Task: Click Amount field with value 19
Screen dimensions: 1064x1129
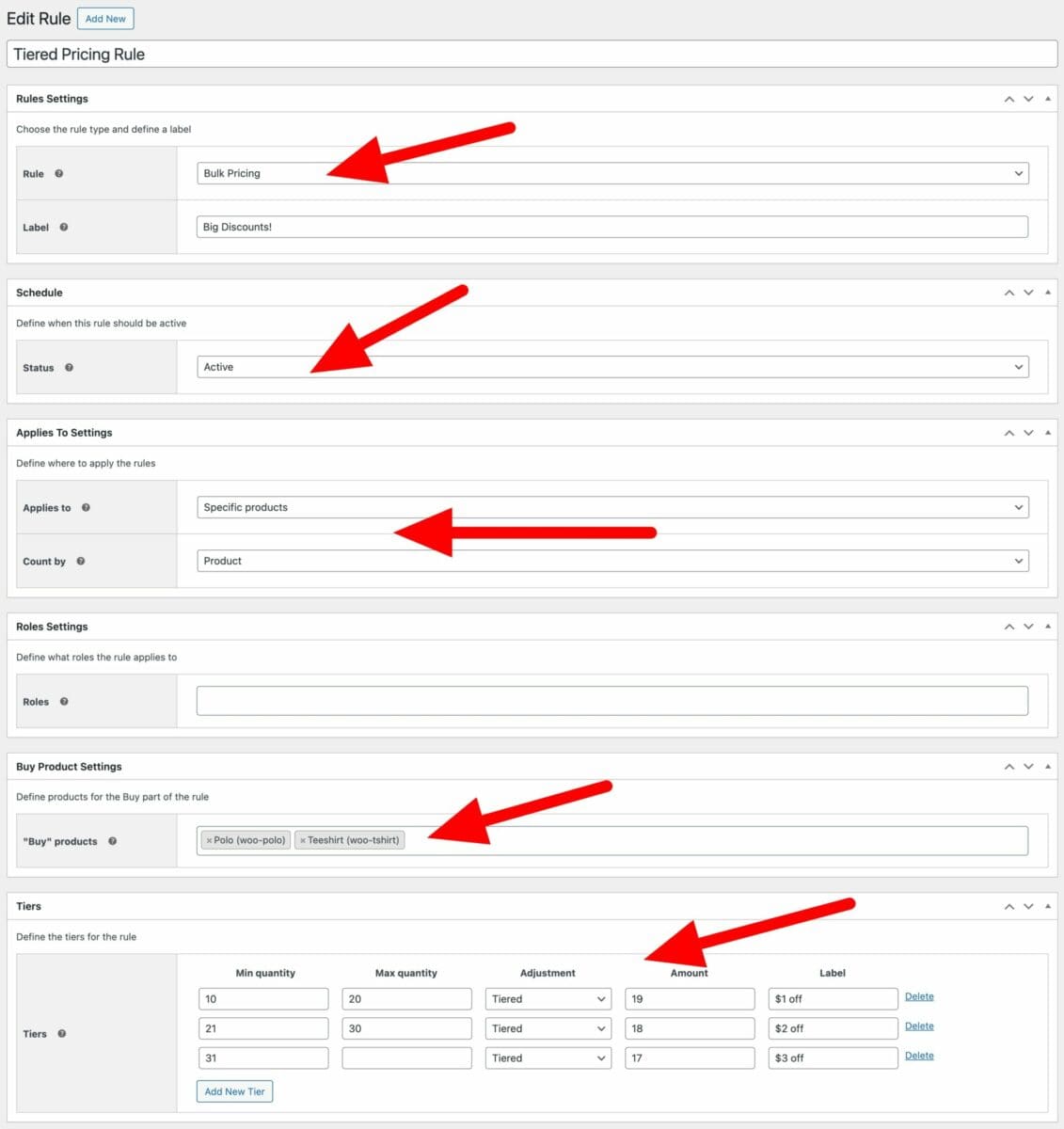Action: tap(690, 999)
